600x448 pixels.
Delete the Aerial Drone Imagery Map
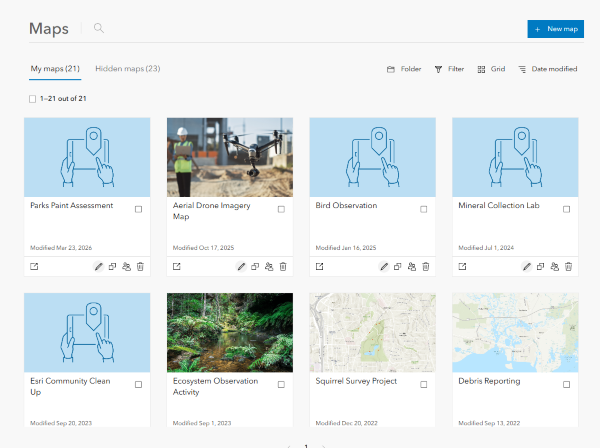pos(283,266)
